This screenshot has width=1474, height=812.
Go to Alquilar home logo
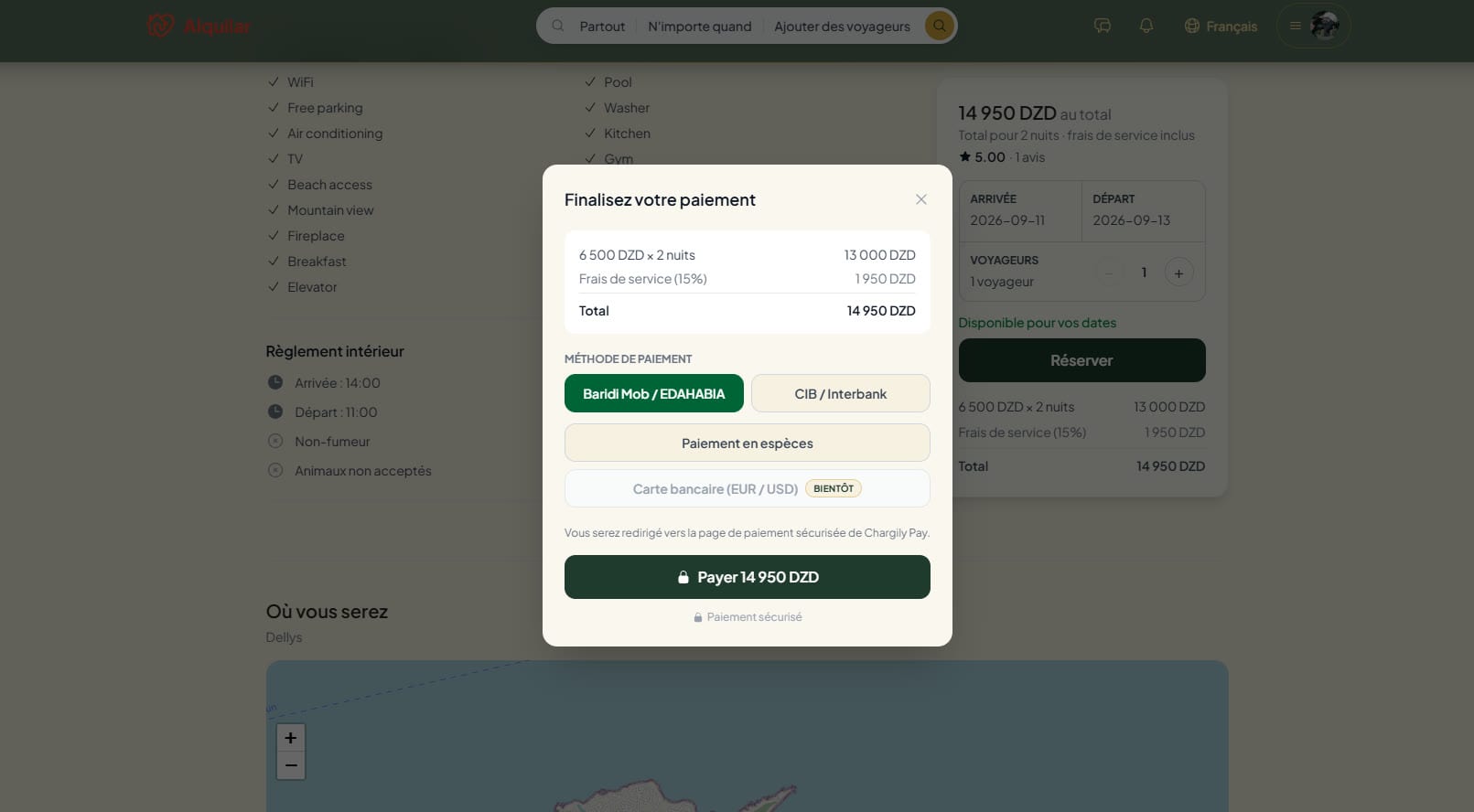coord(199,27)
